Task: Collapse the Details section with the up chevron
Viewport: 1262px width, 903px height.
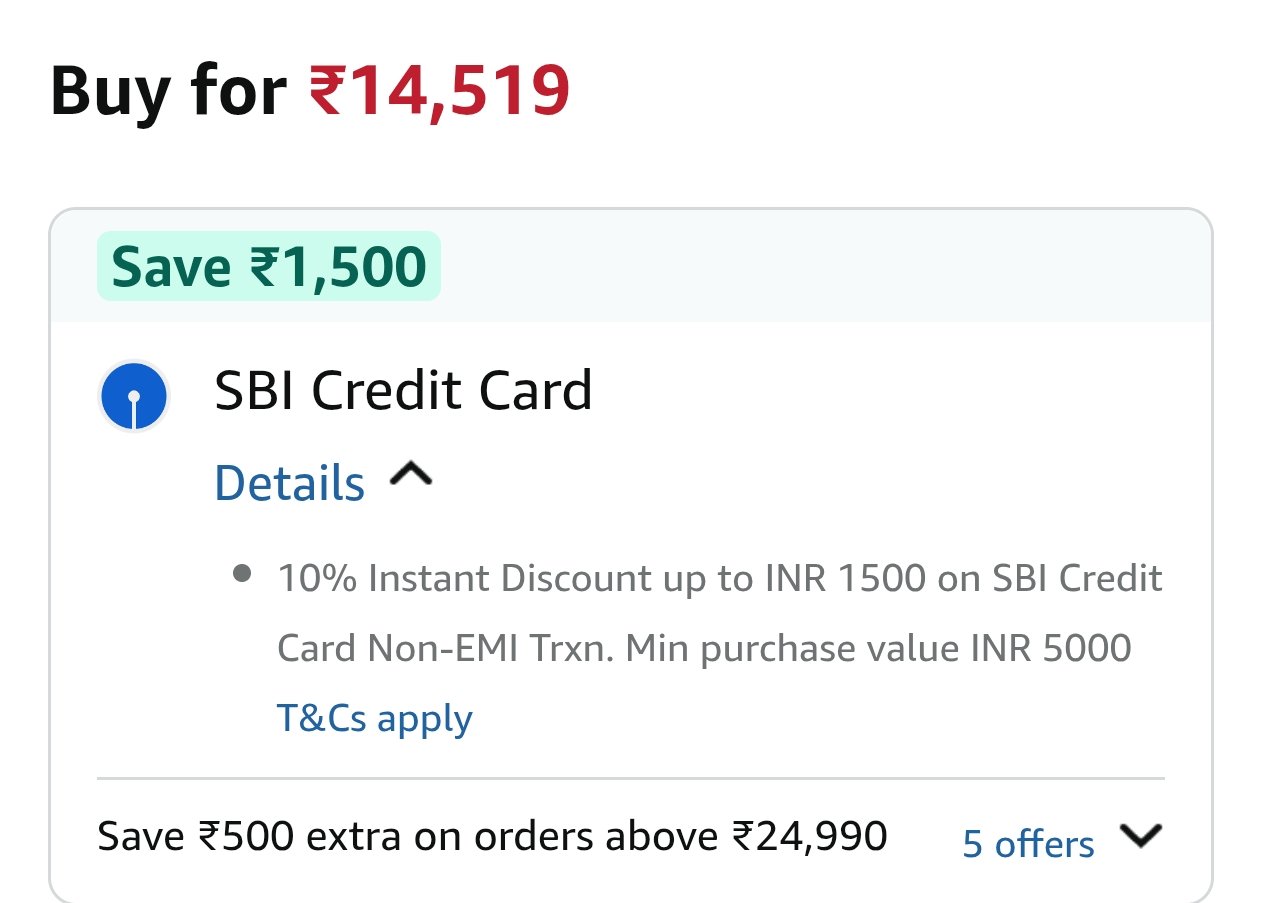Action: pyautogui.click(x=410, y=477)
